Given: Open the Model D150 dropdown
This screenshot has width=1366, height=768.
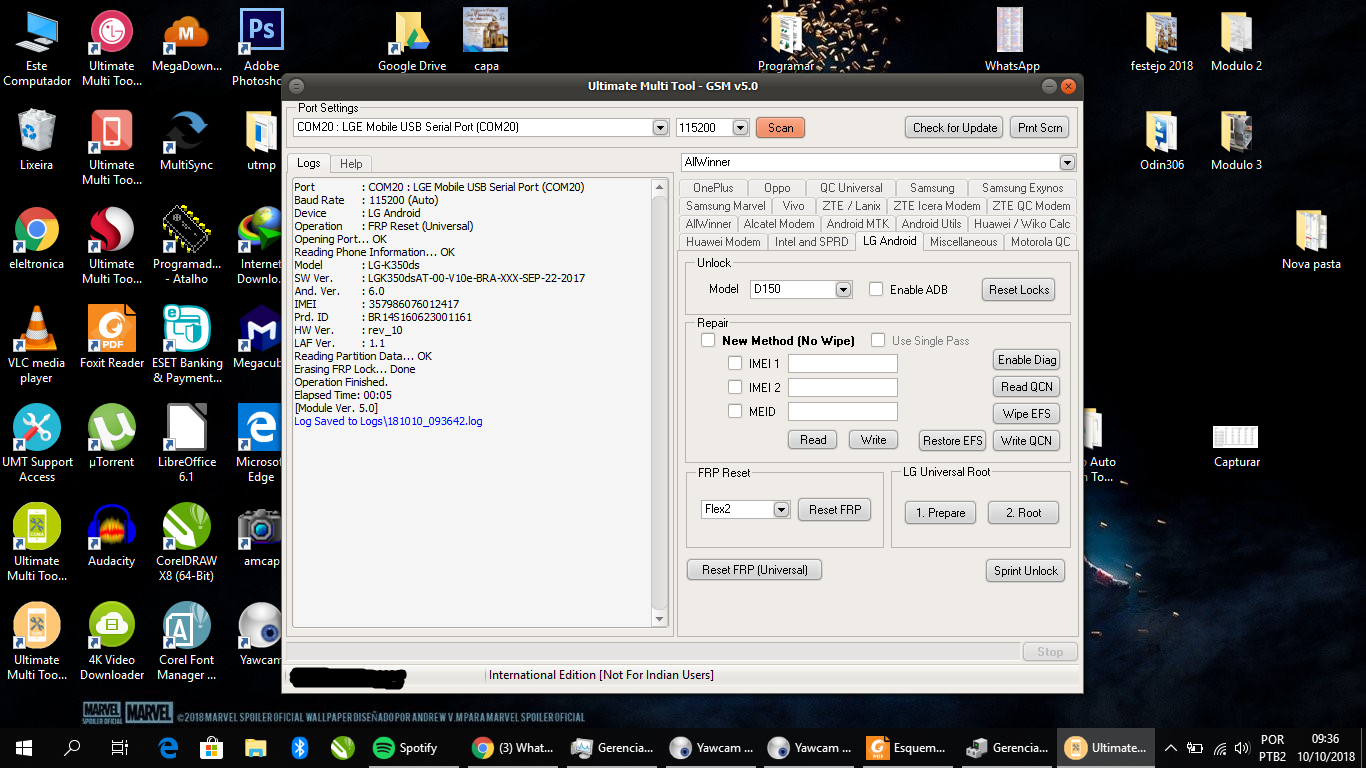Looking at the screenshot, I should click(843, 289).
